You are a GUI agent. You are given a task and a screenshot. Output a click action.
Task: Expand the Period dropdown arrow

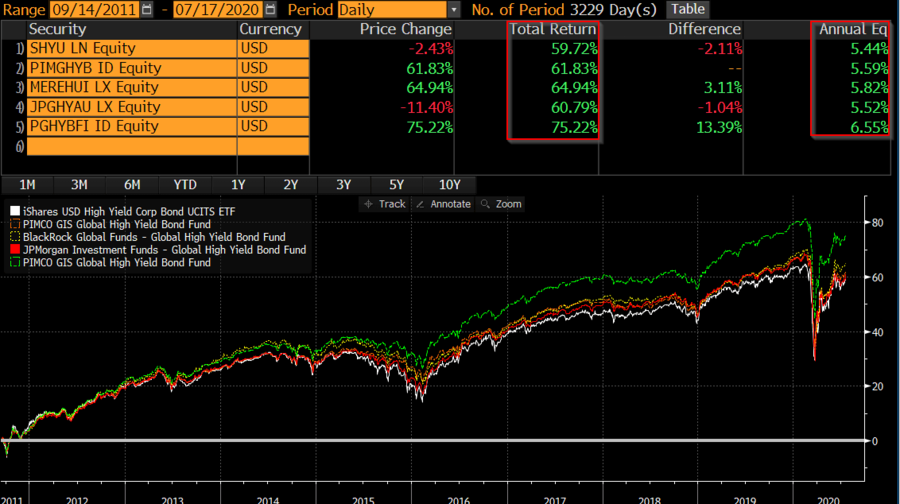pyautogui.click(x=454, y=10)
